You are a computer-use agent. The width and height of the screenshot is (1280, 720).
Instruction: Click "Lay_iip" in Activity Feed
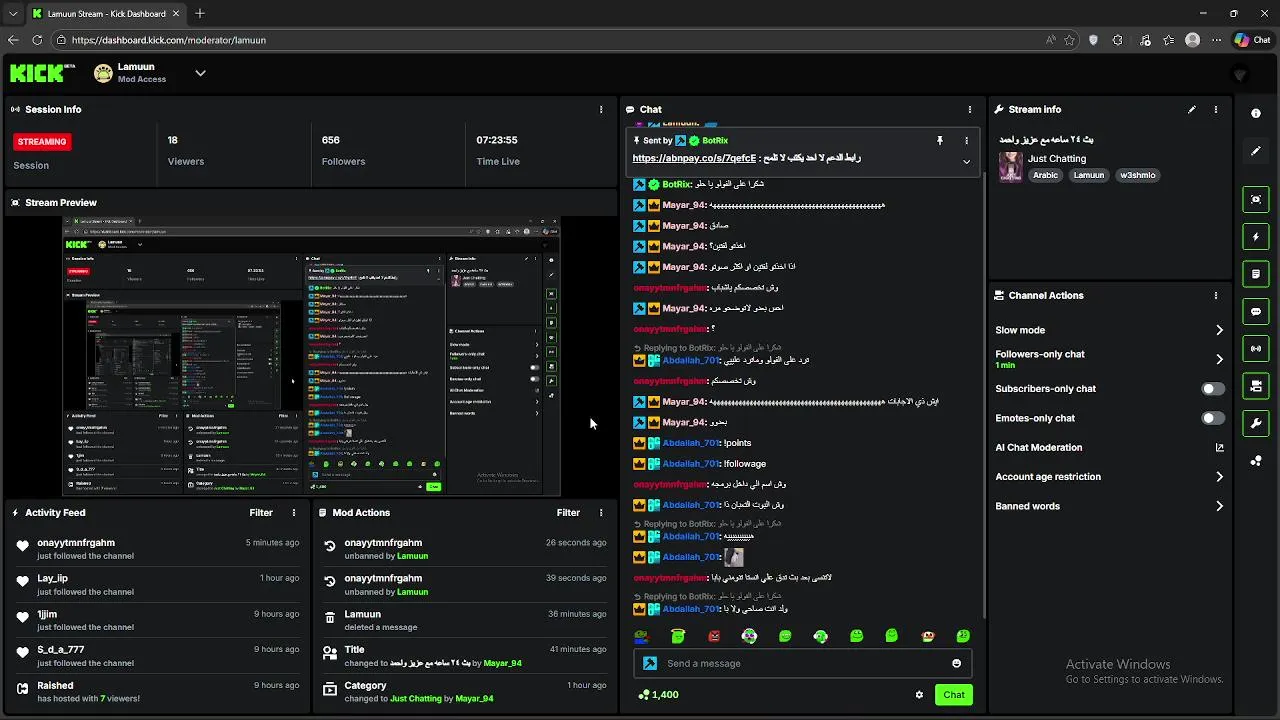pyautogui.click(x=53, y=579)
